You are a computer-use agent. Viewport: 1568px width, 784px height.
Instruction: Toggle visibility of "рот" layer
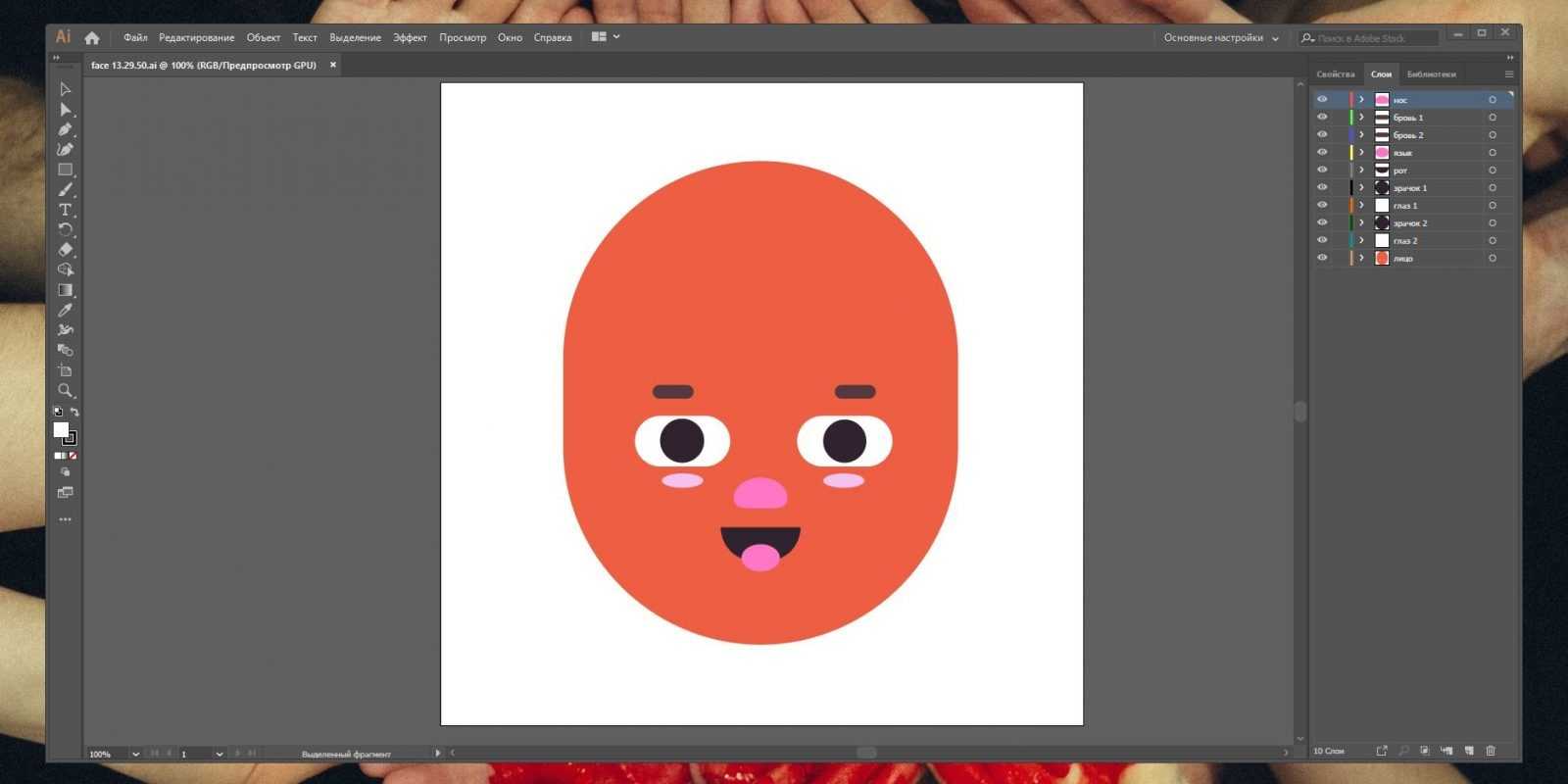tap(1322, 171)
